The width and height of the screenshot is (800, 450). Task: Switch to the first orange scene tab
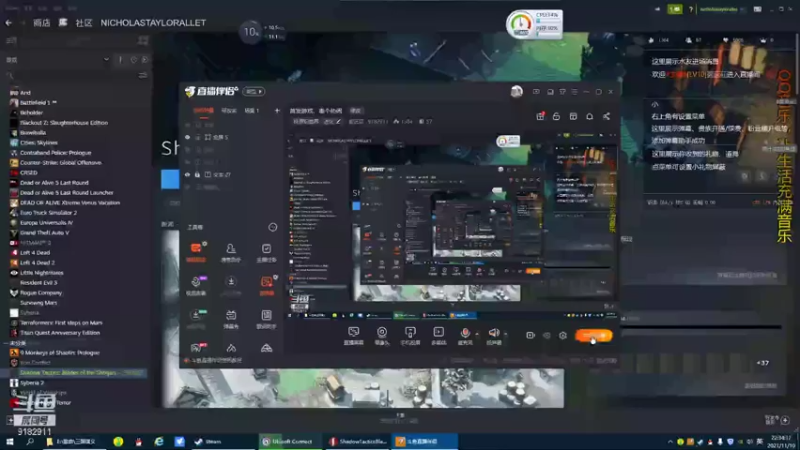pos(203,111)
